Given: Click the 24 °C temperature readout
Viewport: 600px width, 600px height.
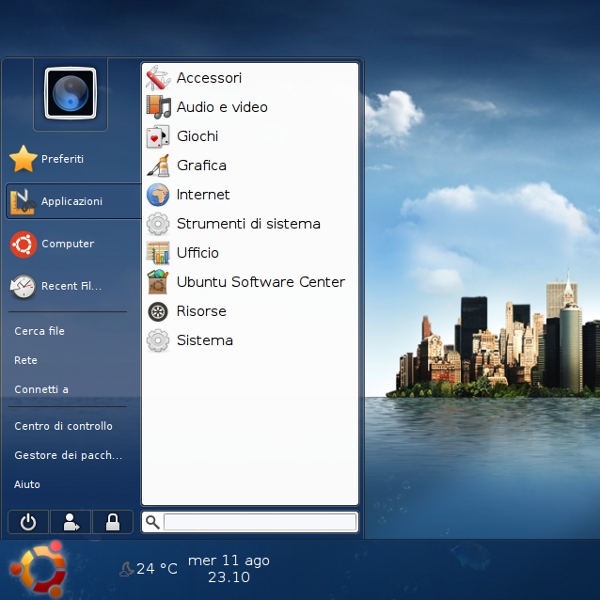Looking at the screenshot, I should (157, 569).
